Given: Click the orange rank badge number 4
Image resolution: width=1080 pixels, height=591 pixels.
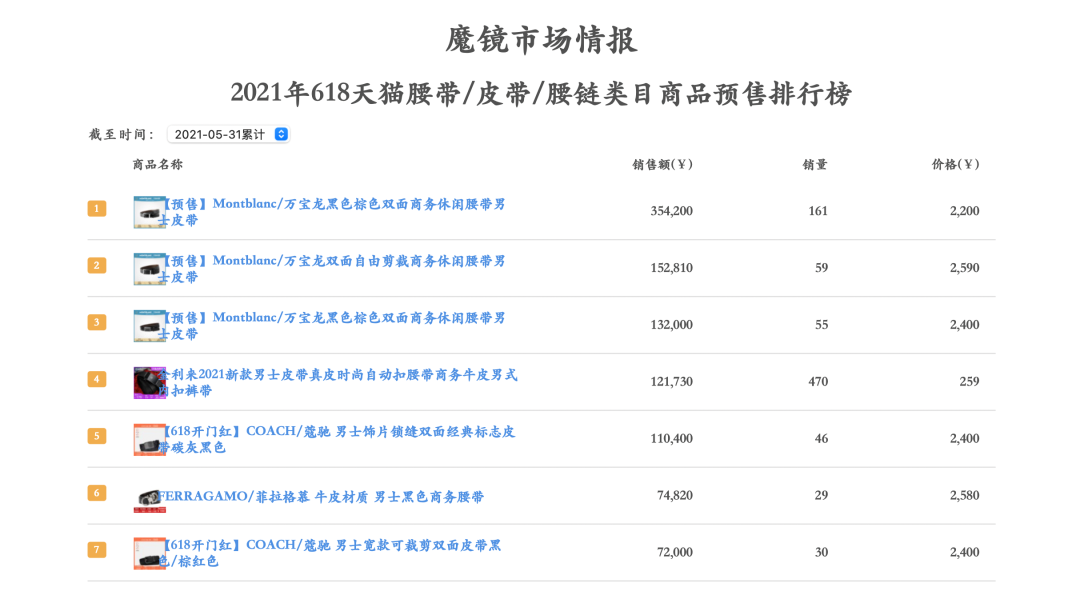Looking at the screenshot, I should tap(97, 379).
